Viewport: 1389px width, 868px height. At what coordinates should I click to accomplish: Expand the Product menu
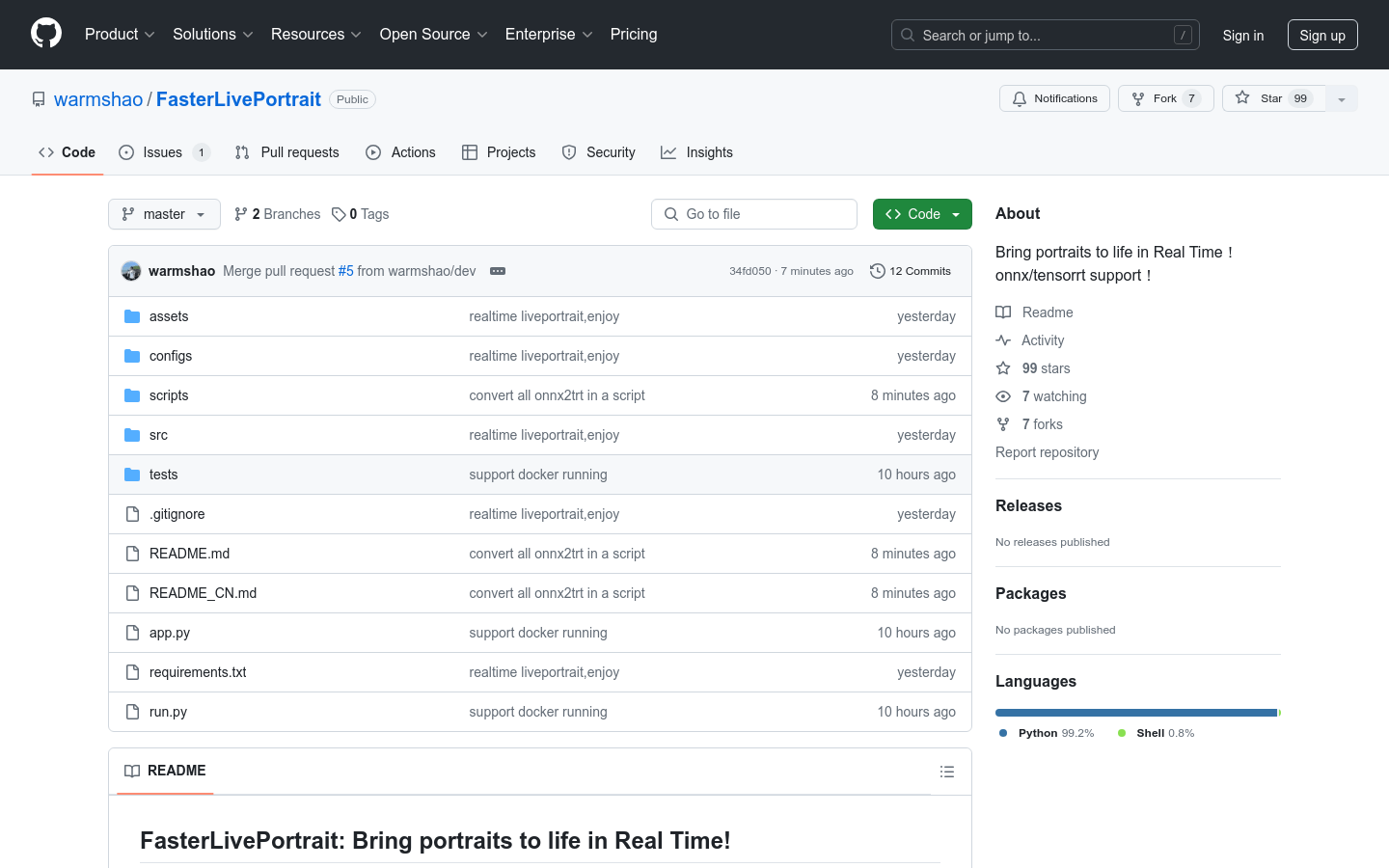pos(120,35)
